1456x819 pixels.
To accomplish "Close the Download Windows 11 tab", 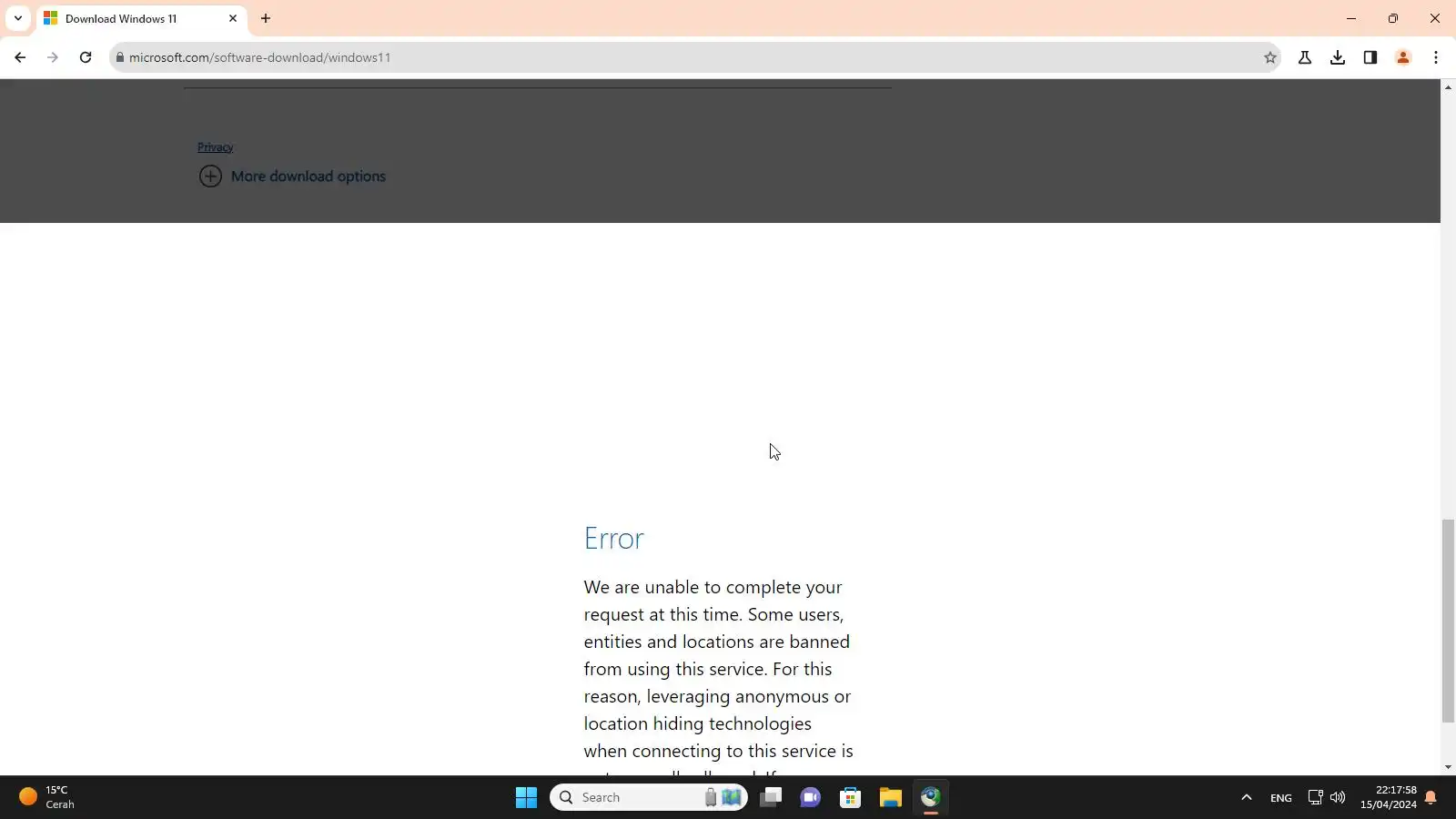I will pyautogui.click(x=233, y=18).
